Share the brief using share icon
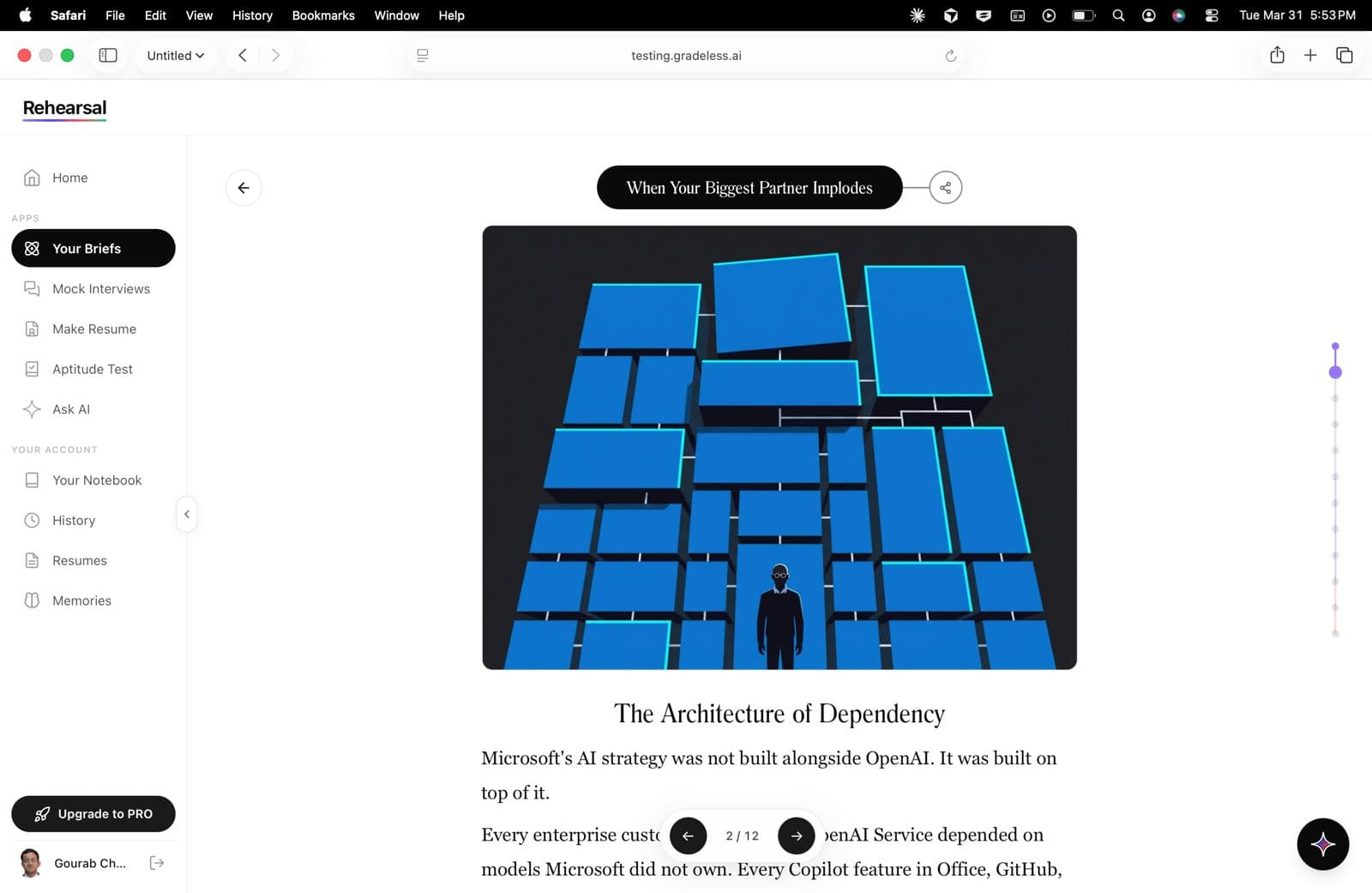 (x=945, y=188)
